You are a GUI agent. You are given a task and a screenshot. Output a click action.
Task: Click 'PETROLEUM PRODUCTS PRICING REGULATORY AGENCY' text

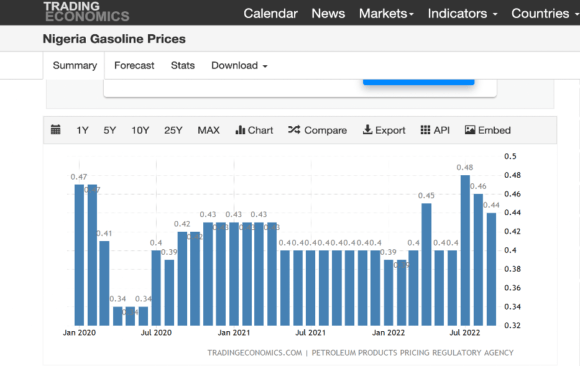pos(412,353)
